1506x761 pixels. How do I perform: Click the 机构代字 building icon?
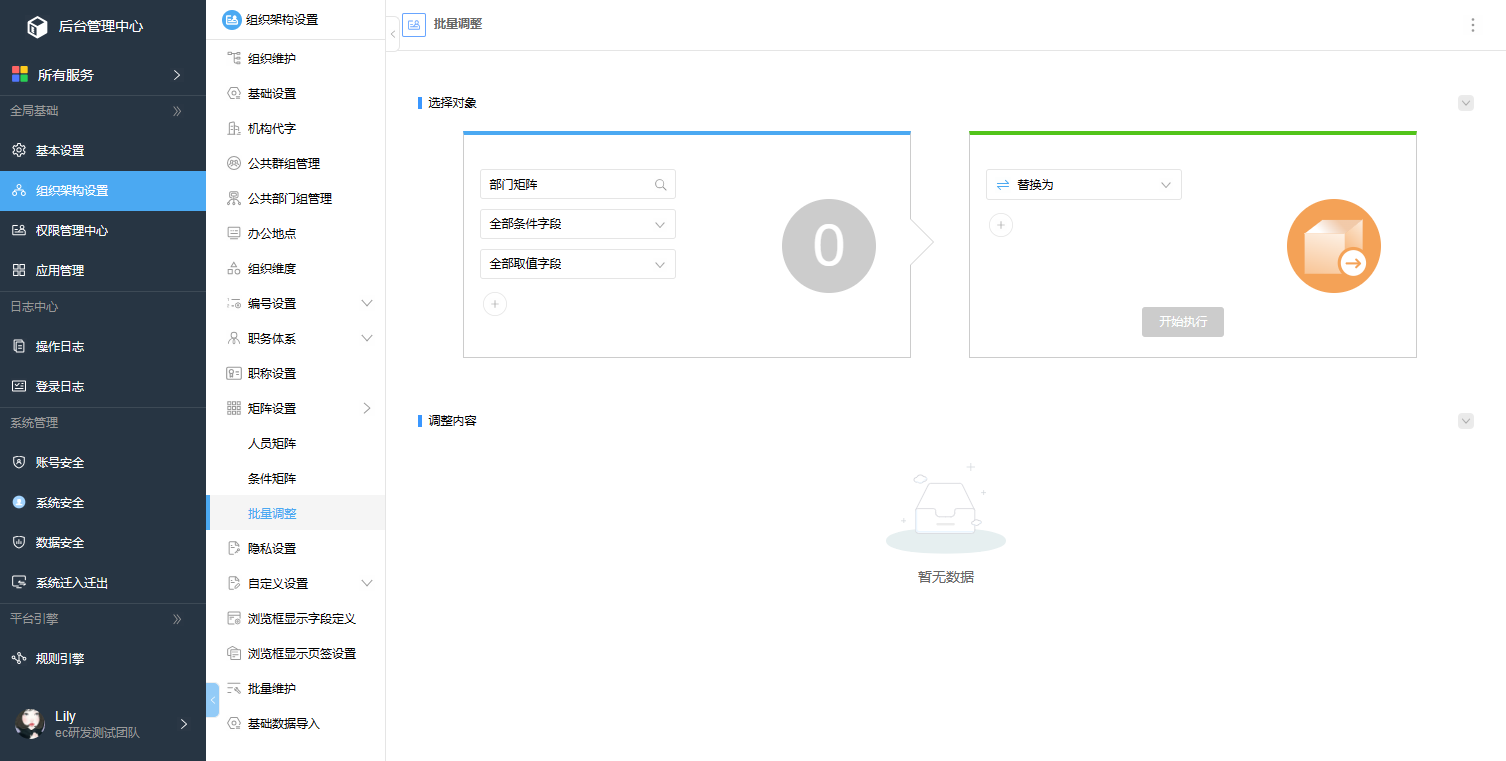pyautogui.click(x=234, y=129)
